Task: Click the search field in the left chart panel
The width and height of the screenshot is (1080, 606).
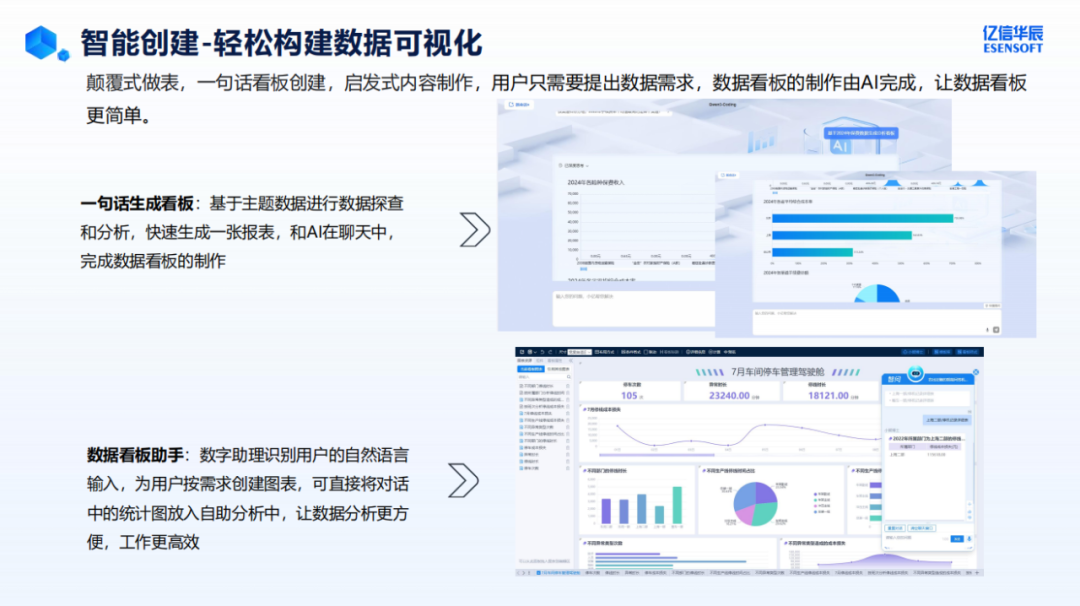Action: pos(543,377)
